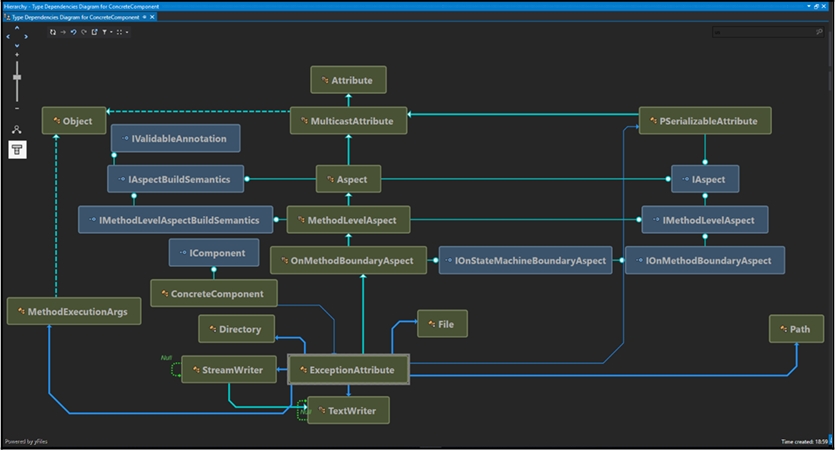Screen dimensions: 836x451
Task: Click the zoom out minus icon
Action: tap(16, 108)
